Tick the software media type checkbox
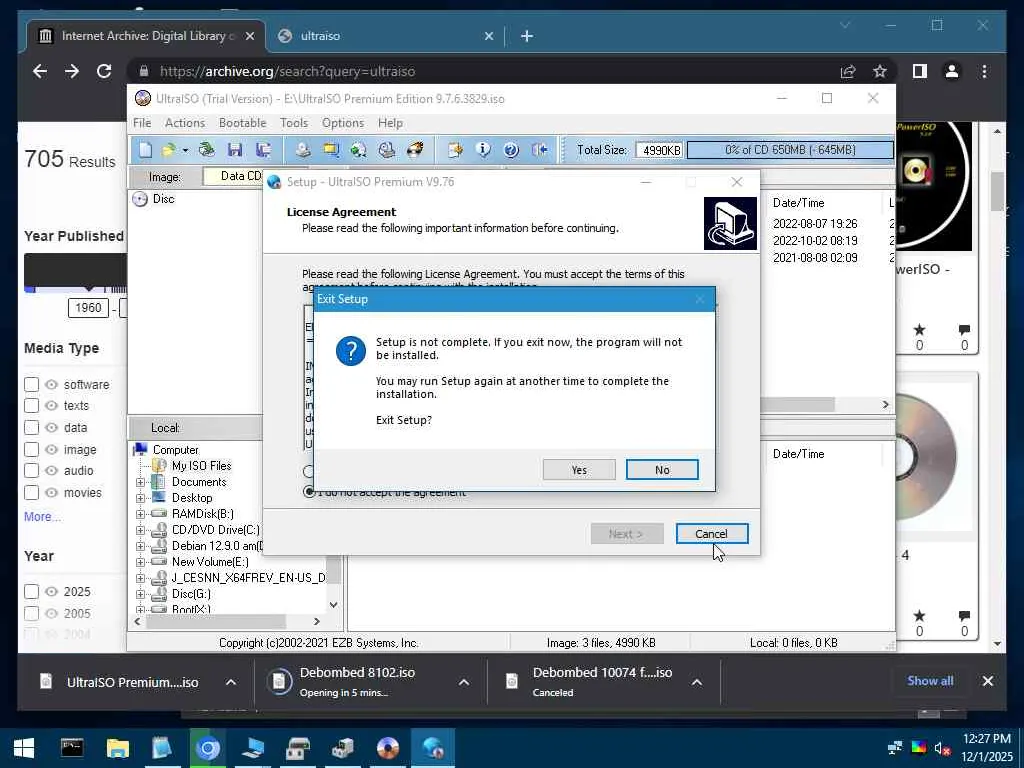Image resolution: width=1024 pixels, height=768 pixels. pos(31,384)
